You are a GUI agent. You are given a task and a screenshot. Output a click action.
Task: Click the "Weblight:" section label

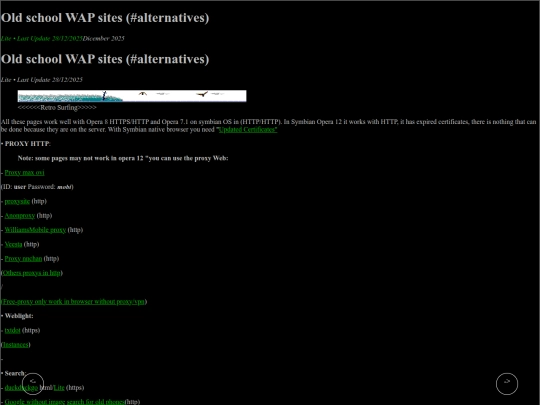click(x=18, y=316)
